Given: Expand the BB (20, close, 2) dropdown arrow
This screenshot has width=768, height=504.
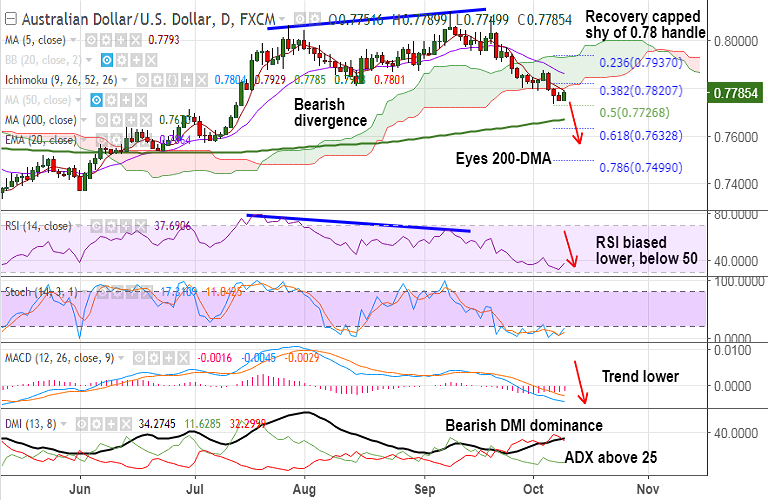Looking at the screenshot, I should click(89, 60).
